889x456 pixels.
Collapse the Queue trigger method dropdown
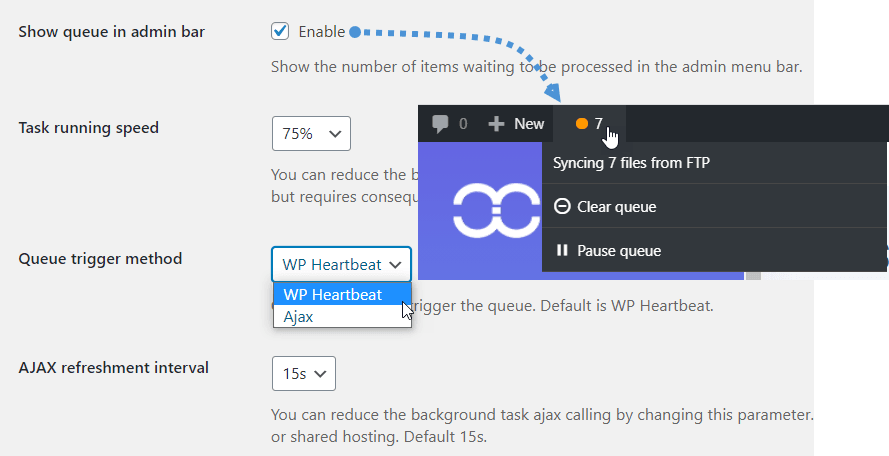[x=341, y=264]
